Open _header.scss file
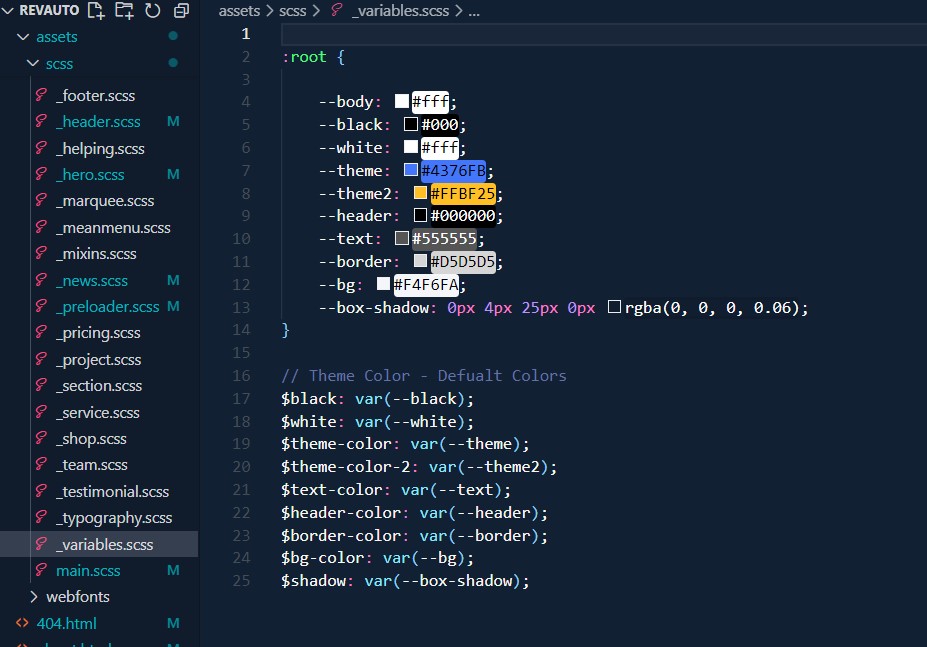The height and width of the screenshot is (647, 927). [x=98, y=122]
